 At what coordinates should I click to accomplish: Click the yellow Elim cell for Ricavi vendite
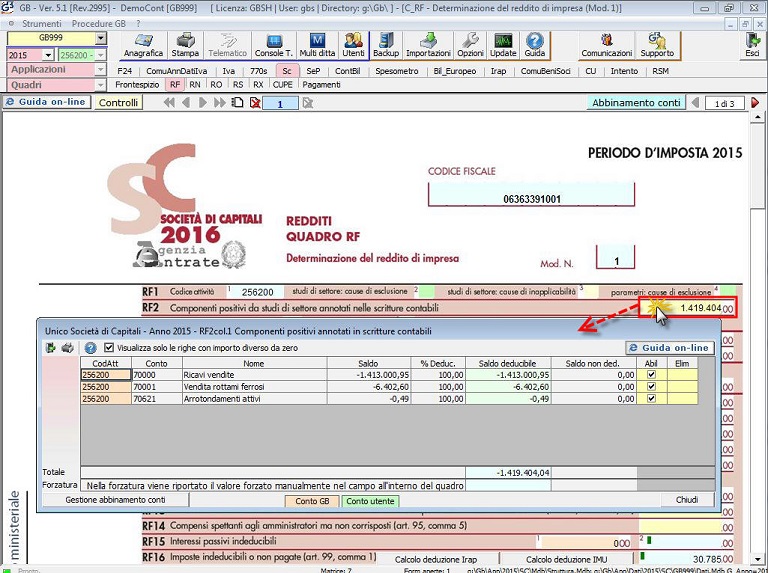coord(682,375)
